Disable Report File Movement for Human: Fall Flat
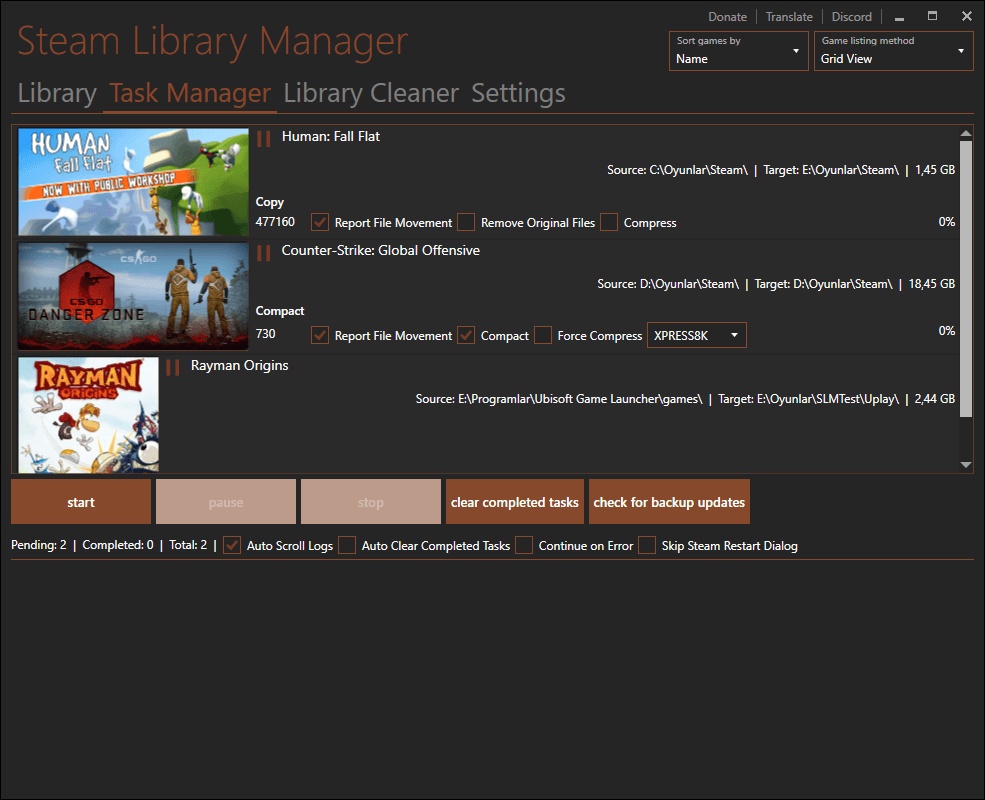985x800 pixels. coord(320,222)
